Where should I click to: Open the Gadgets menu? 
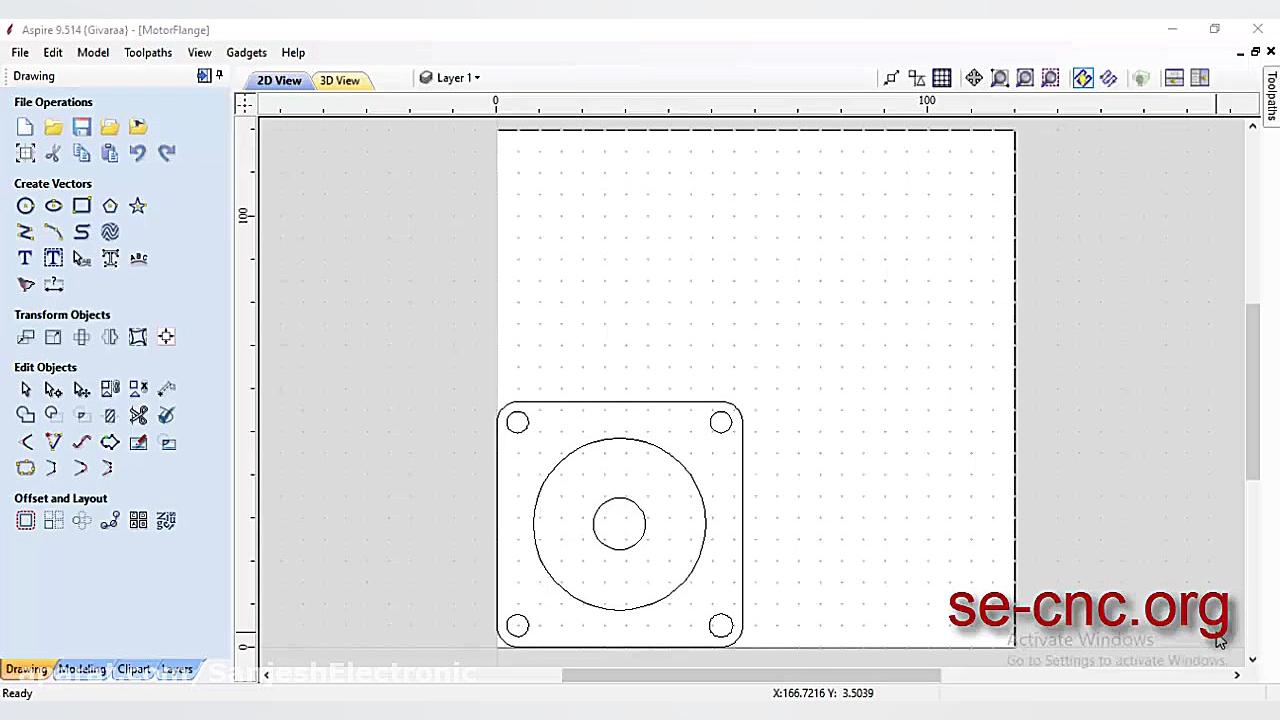click(246, 53)
